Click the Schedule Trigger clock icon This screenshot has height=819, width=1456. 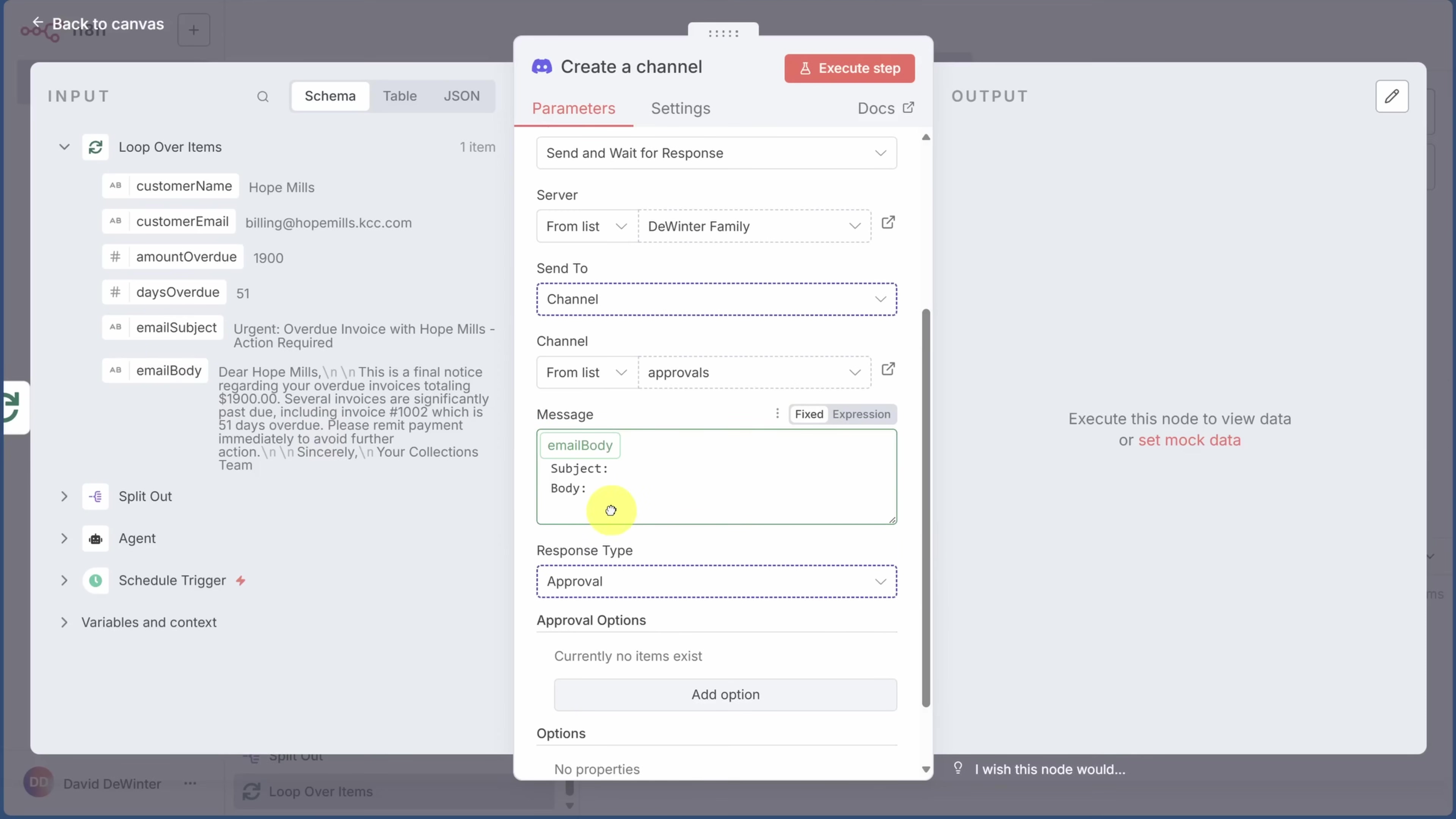pyautogui.click(x=96, y=581)
